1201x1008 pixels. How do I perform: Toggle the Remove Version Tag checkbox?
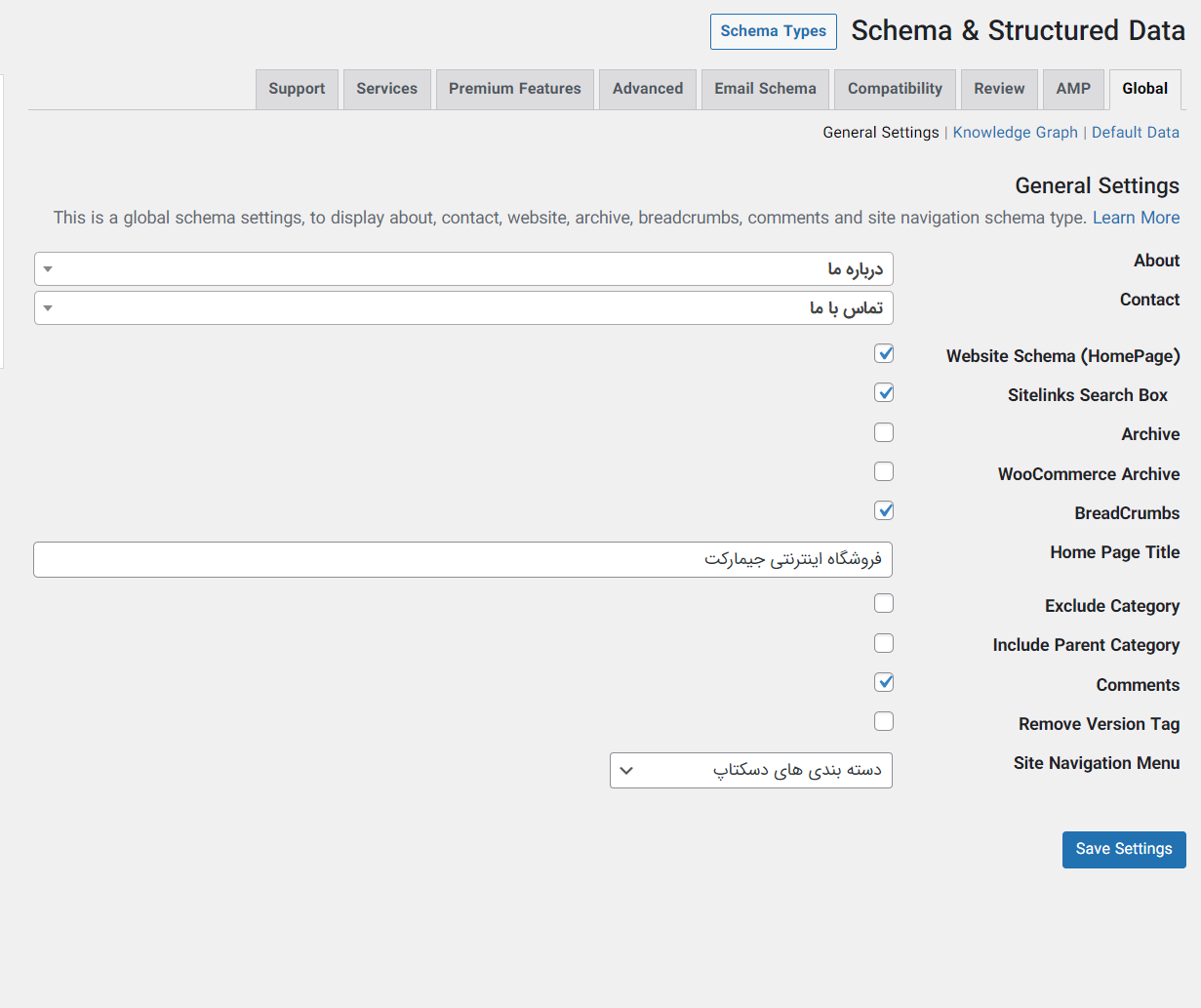pos(884,722)
